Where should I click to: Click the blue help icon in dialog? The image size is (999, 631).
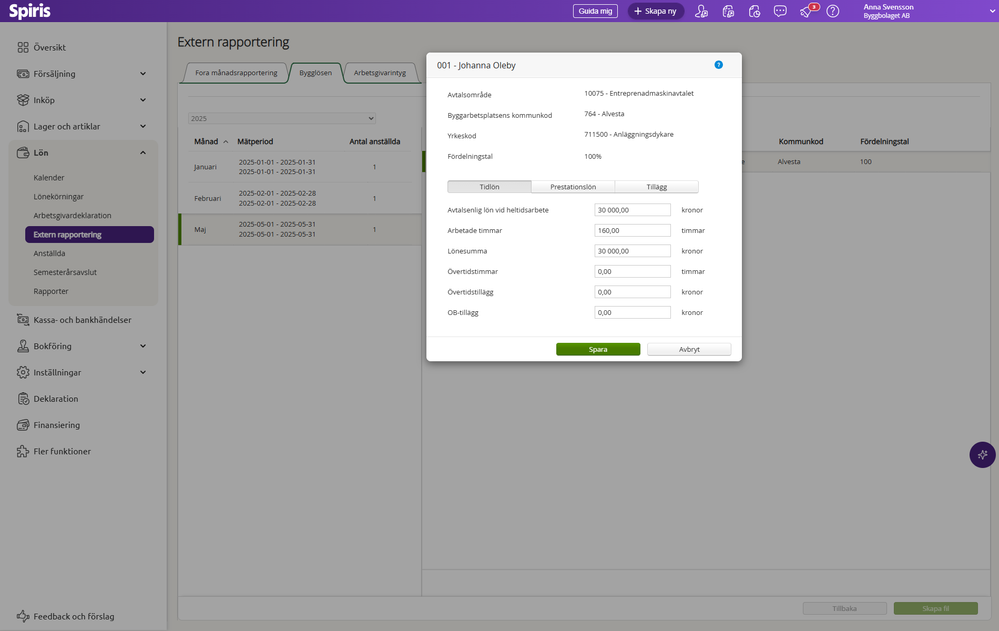tap(718, 65)
